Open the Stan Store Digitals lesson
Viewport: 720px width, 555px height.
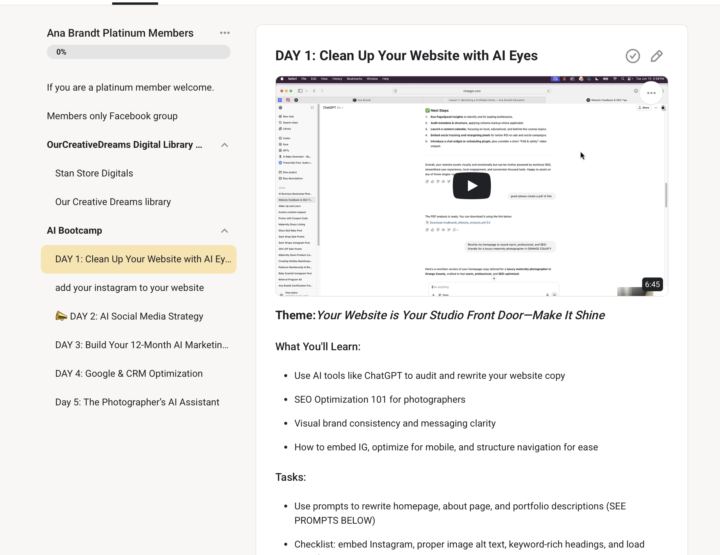click(94, 173)
